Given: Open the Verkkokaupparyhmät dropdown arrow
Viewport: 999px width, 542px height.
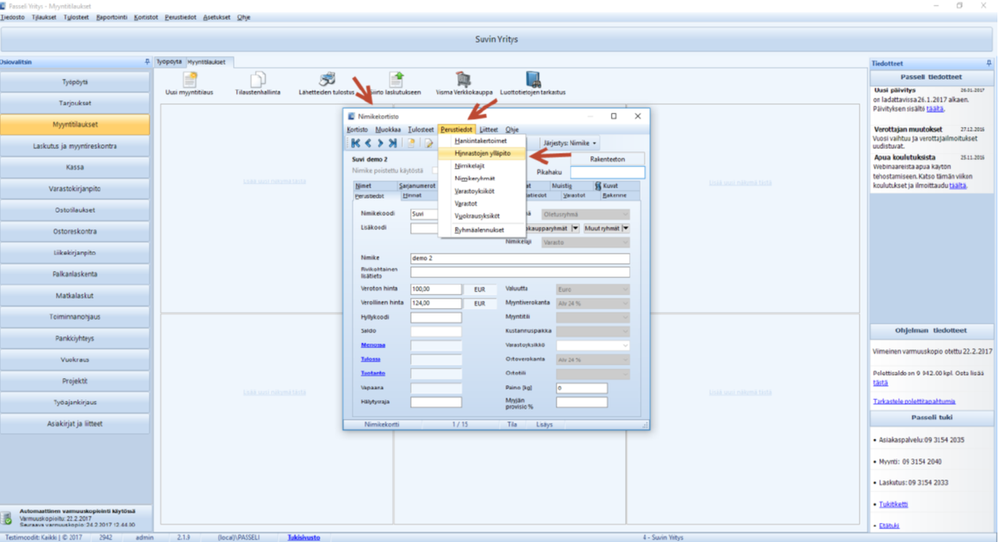Looking at the screenshot, I should 575,228.
